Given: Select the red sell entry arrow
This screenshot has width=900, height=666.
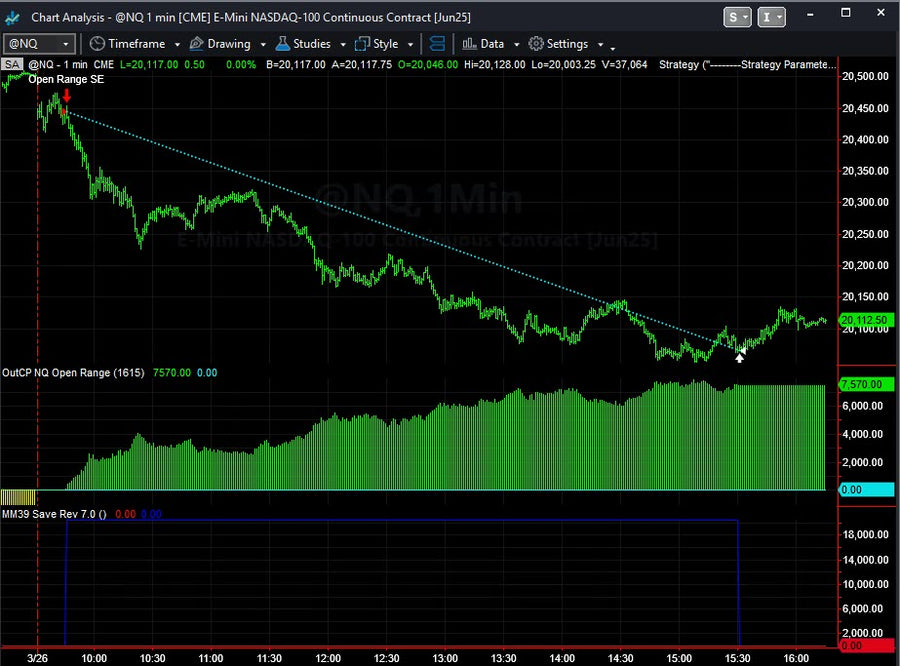Looking at the screenshot, I should pos(67,96).
